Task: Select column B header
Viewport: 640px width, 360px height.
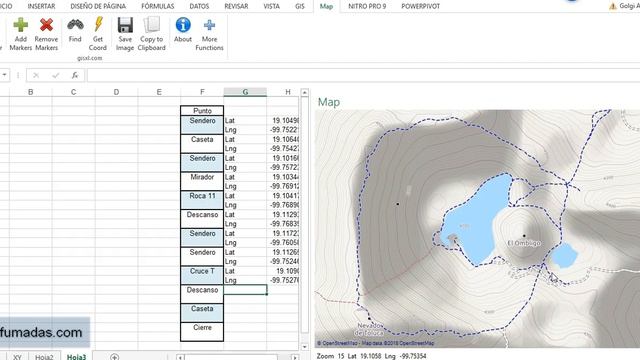Action: [x=31, y=92]
